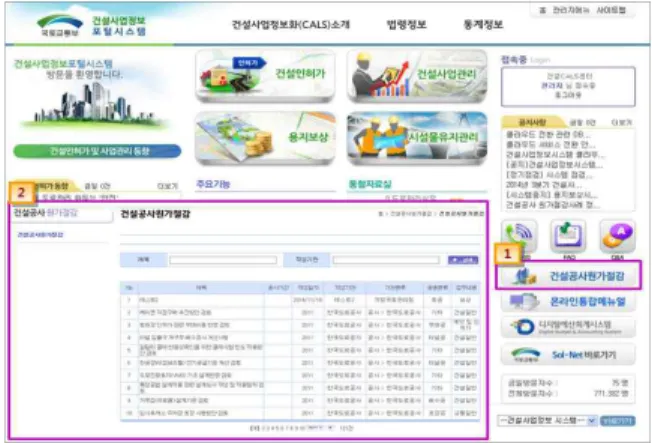Expand the 건설사업정보 시스템 dropdown
The height and width of the screenshot is (443, 652).
tap(547, 421)
